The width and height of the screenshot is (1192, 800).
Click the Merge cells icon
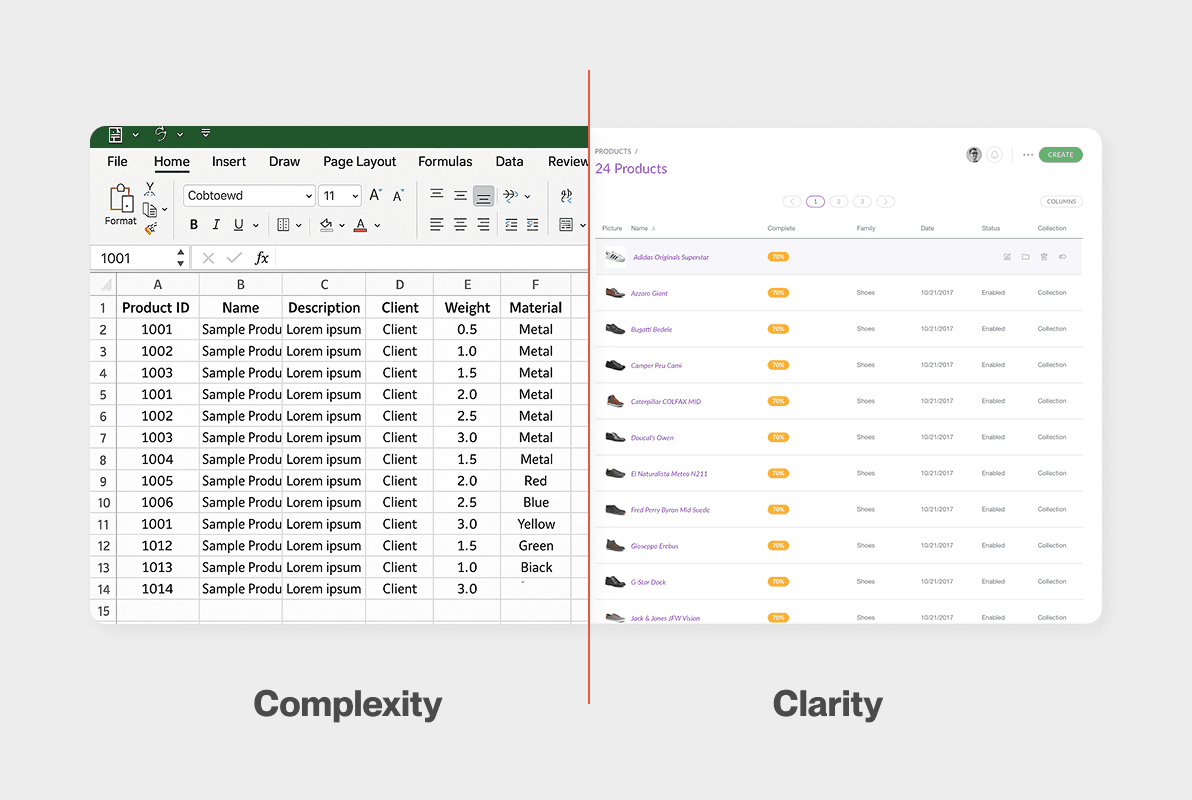(566, 225)
